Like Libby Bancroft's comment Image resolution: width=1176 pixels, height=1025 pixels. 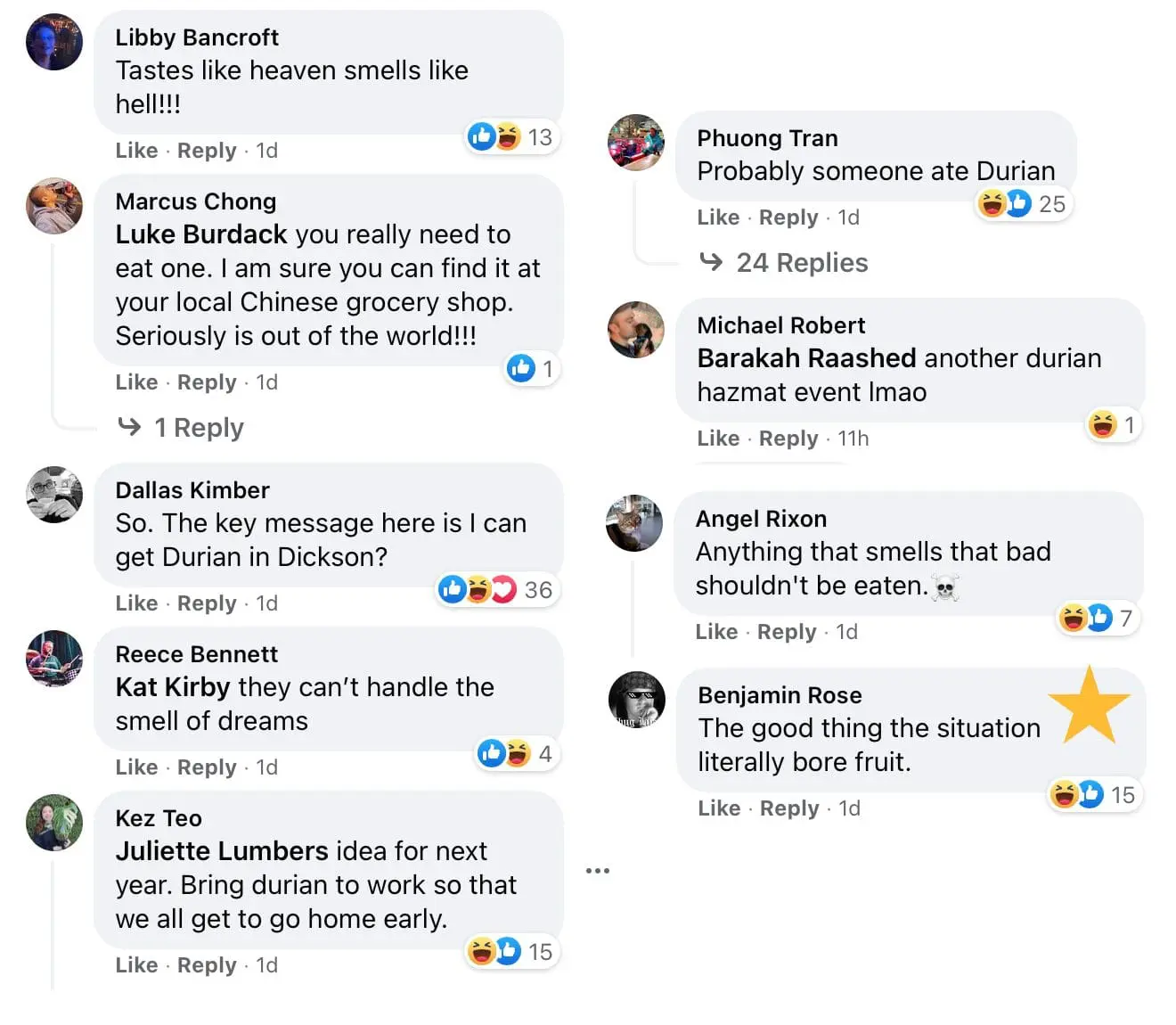[136, 151]
